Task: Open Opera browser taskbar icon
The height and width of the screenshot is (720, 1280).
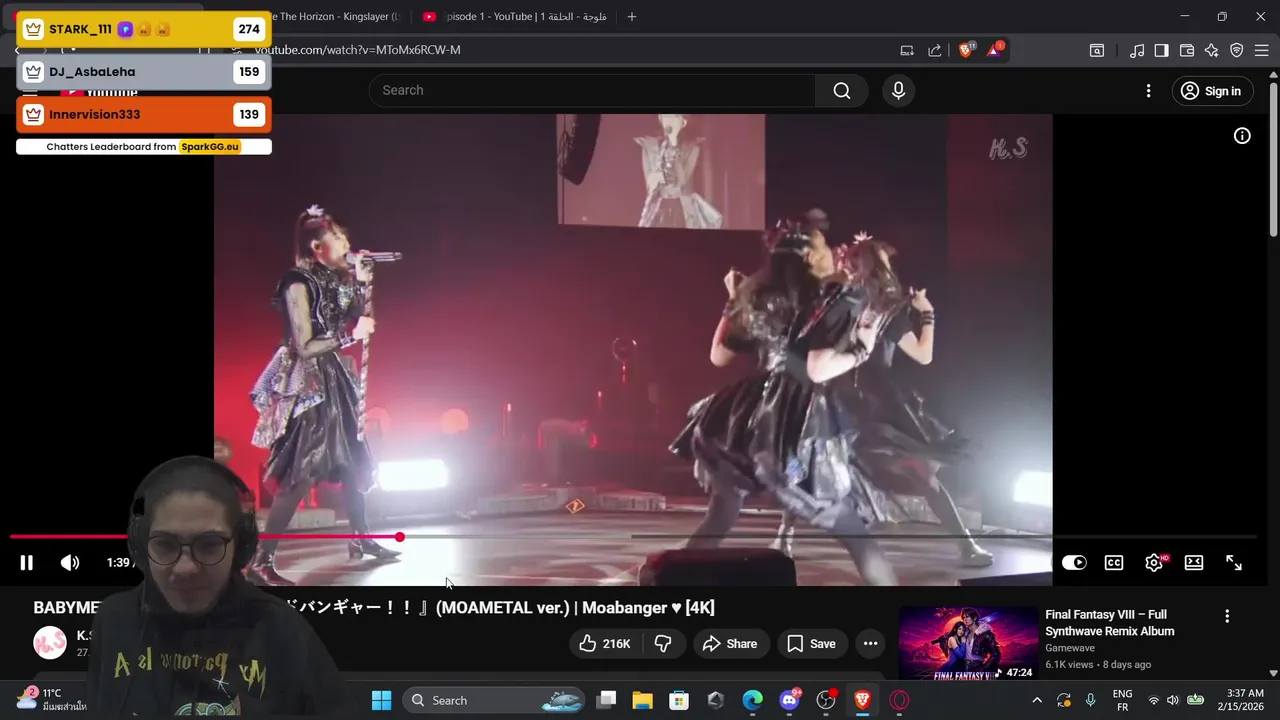Action: click(899, 700)
